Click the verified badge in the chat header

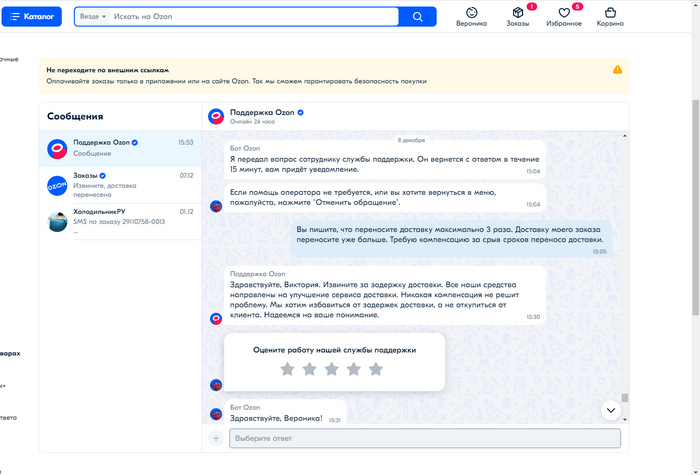pos(300,112)
